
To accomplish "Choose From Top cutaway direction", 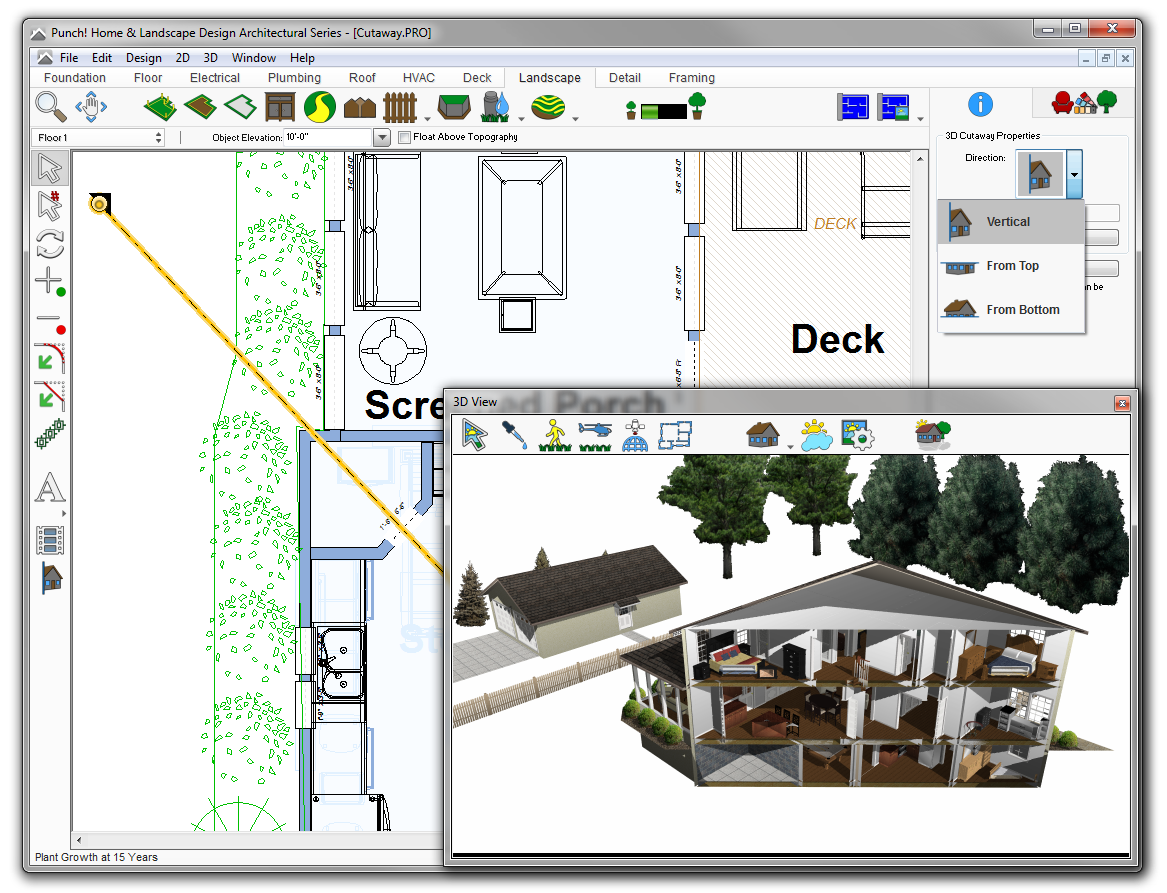I will 1011,266.
